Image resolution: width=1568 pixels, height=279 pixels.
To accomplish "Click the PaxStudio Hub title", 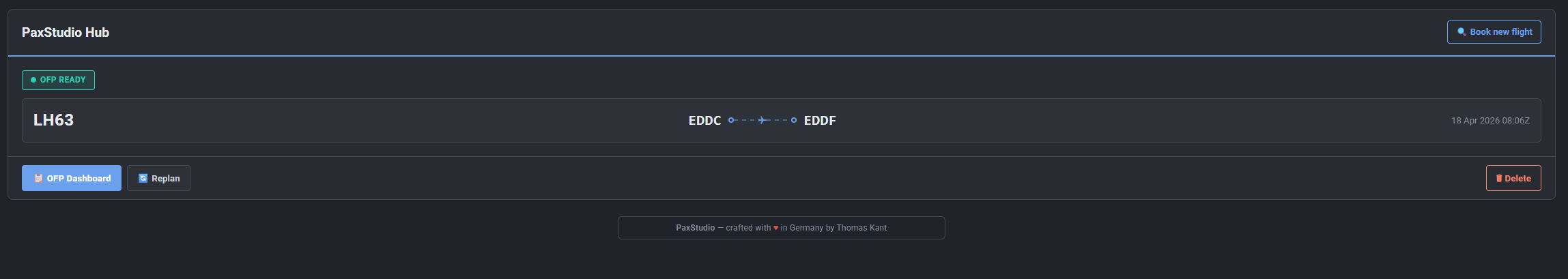I will click(x=66, y=32).
